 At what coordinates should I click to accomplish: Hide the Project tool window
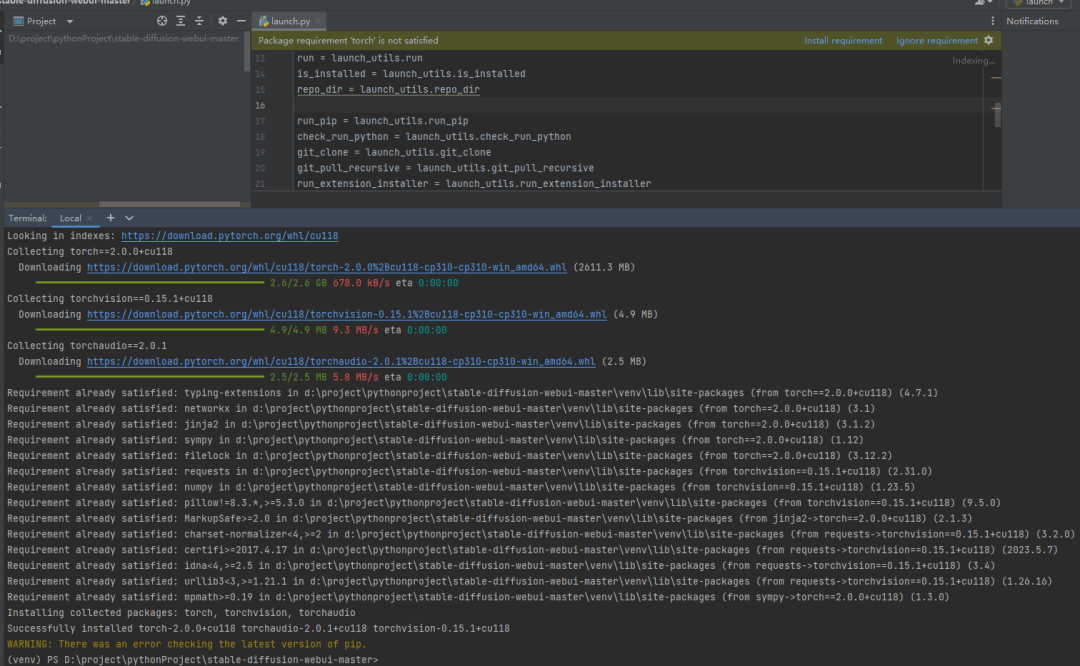[241, 21]
